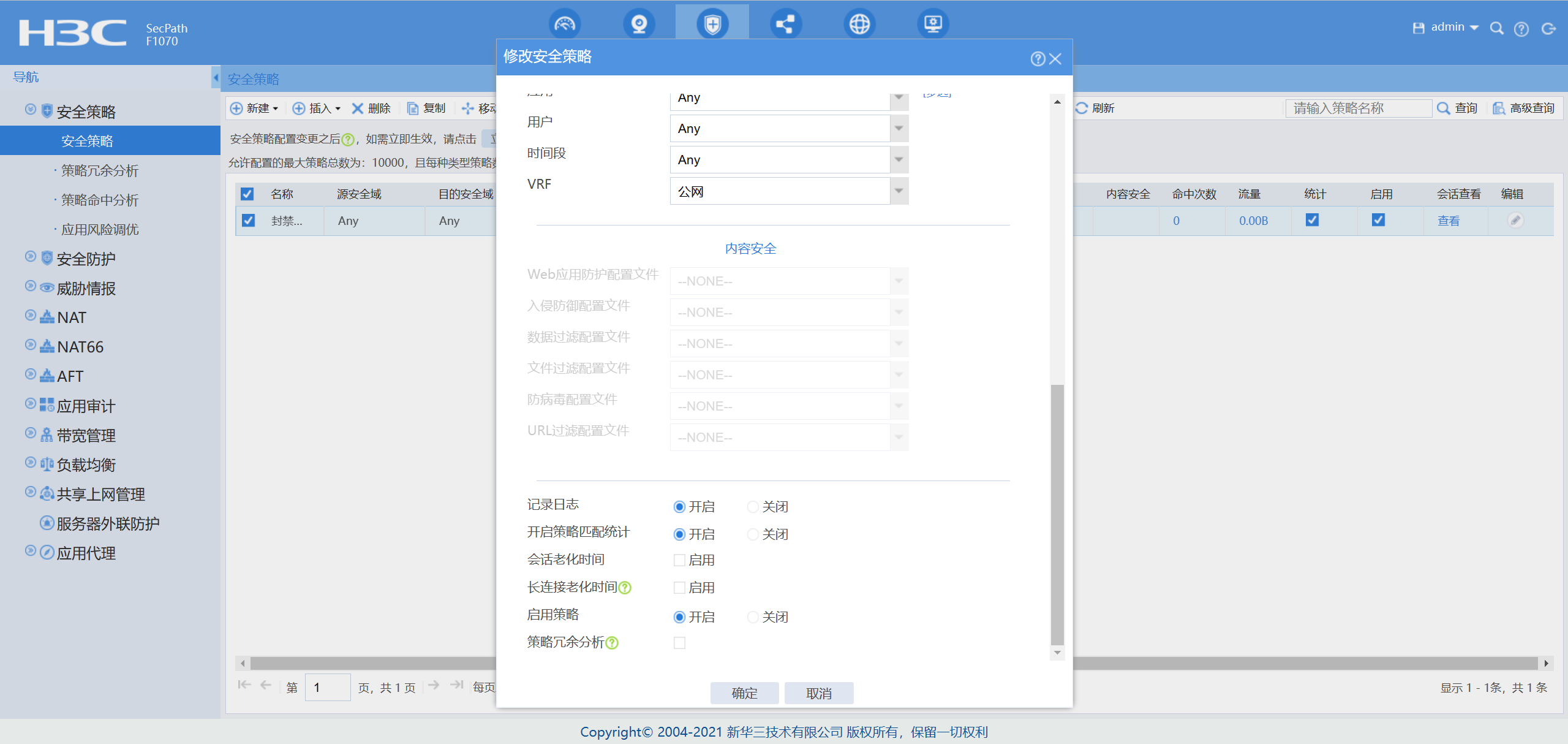The height and width of the screenshot is (744, 1568).
Task: Click the pencil edit icon in policy row
Action: pos(1515,220)
